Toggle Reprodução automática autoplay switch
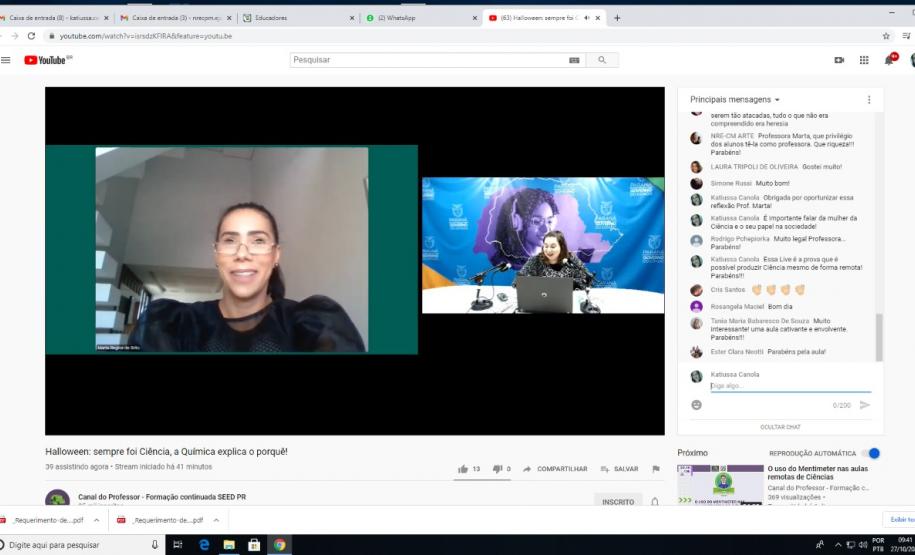The width and height of the screenshot is (915, 555). point(871,453)
